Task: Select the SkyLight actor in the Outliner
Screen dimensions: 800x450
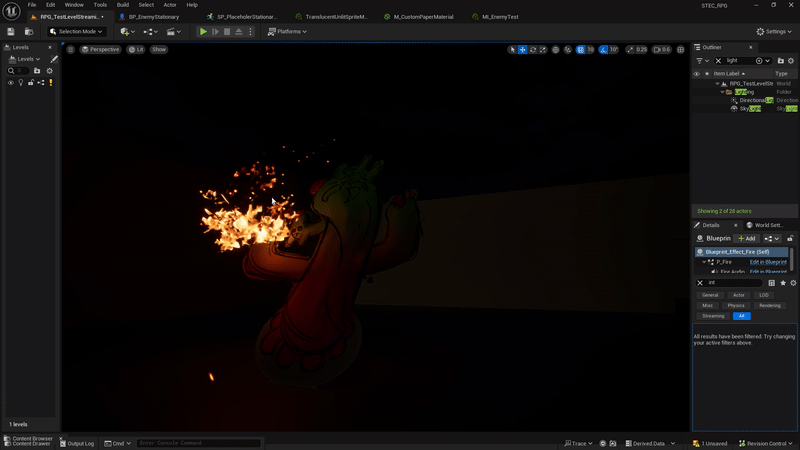Action: coord(750,109)
